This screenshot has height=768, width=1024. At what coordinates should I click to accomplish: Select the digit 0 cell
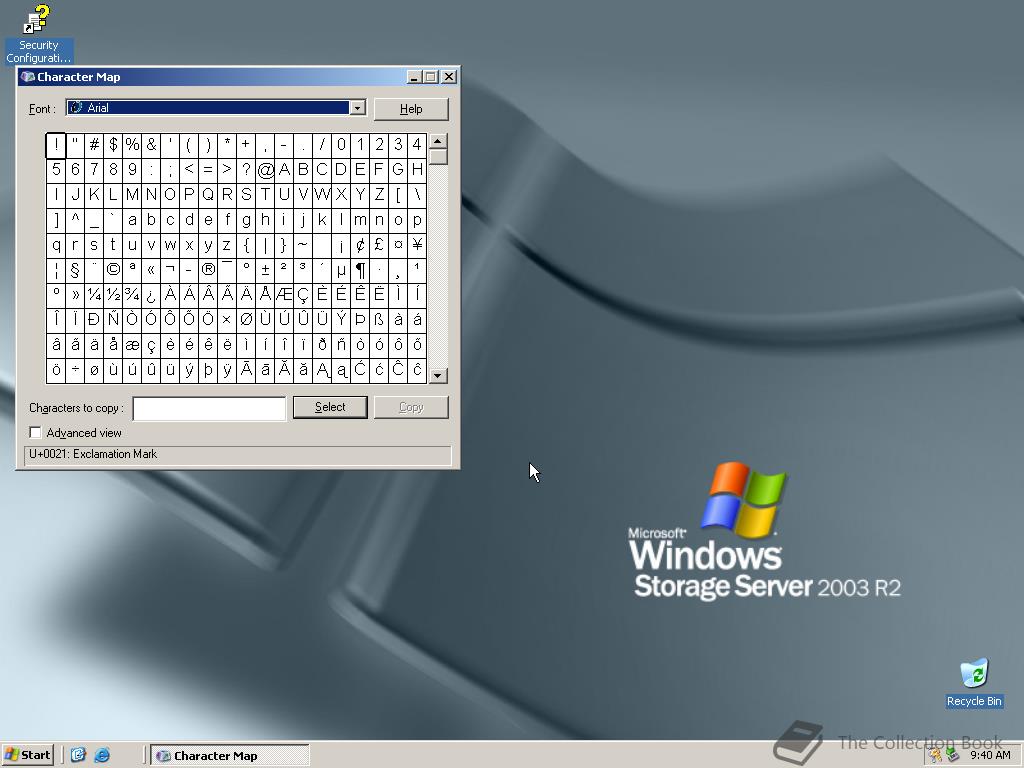pos(342,144)
